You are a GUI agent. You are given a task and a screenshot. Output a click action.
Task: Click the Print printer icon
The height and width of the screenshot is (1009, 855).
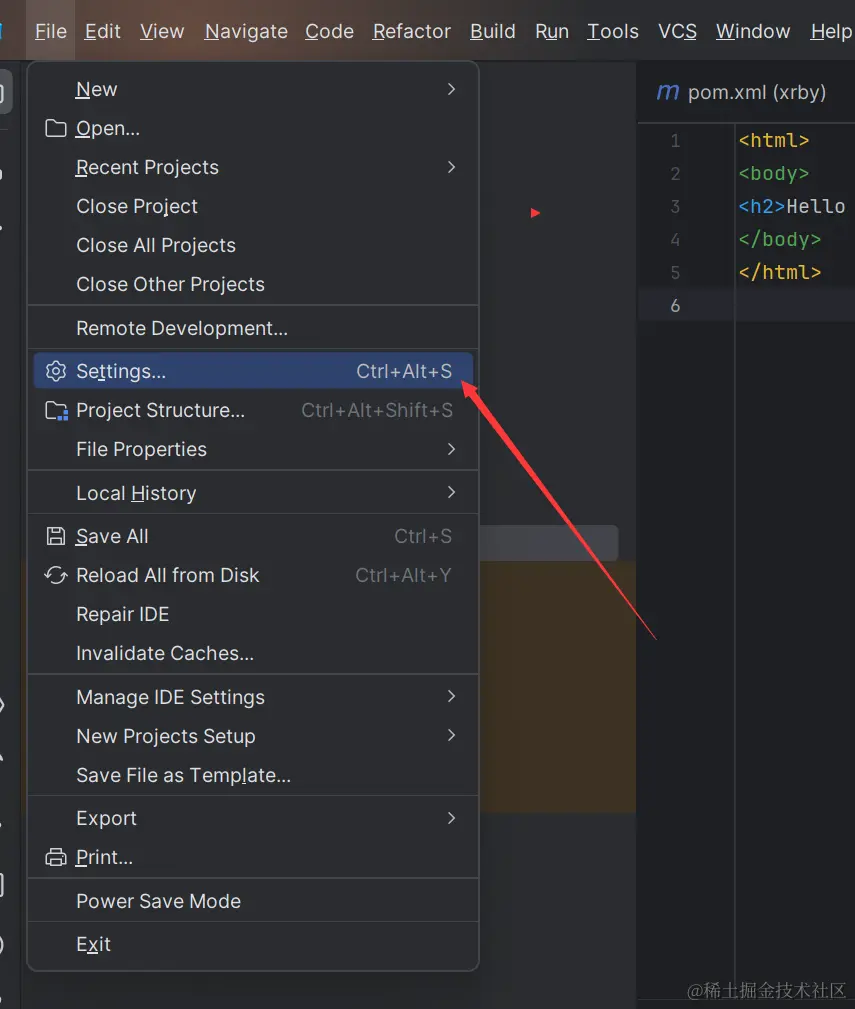(x=56, y=857)
